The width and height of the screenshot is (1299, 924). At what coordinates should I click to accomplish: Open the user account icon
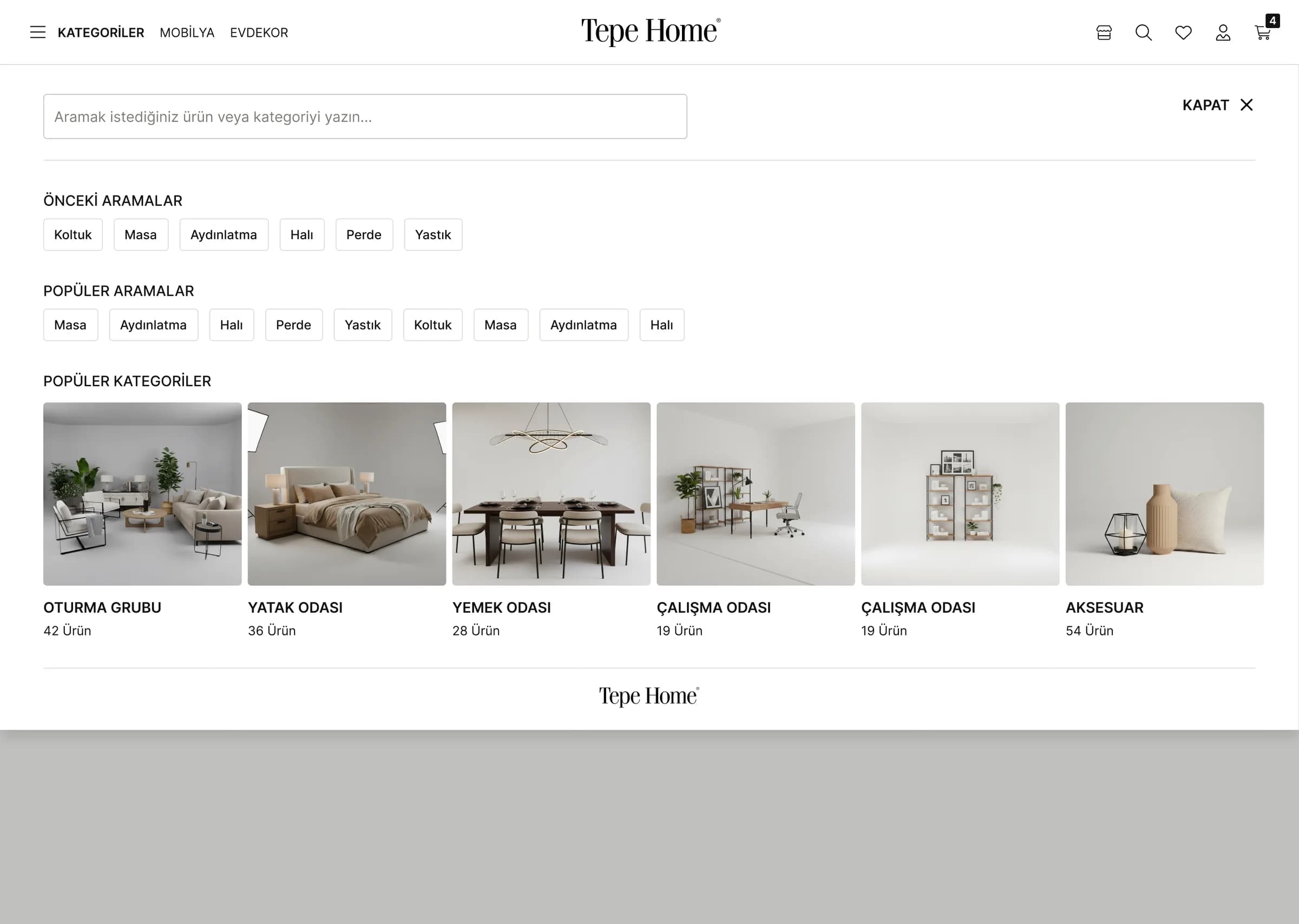click(1223, 33)
